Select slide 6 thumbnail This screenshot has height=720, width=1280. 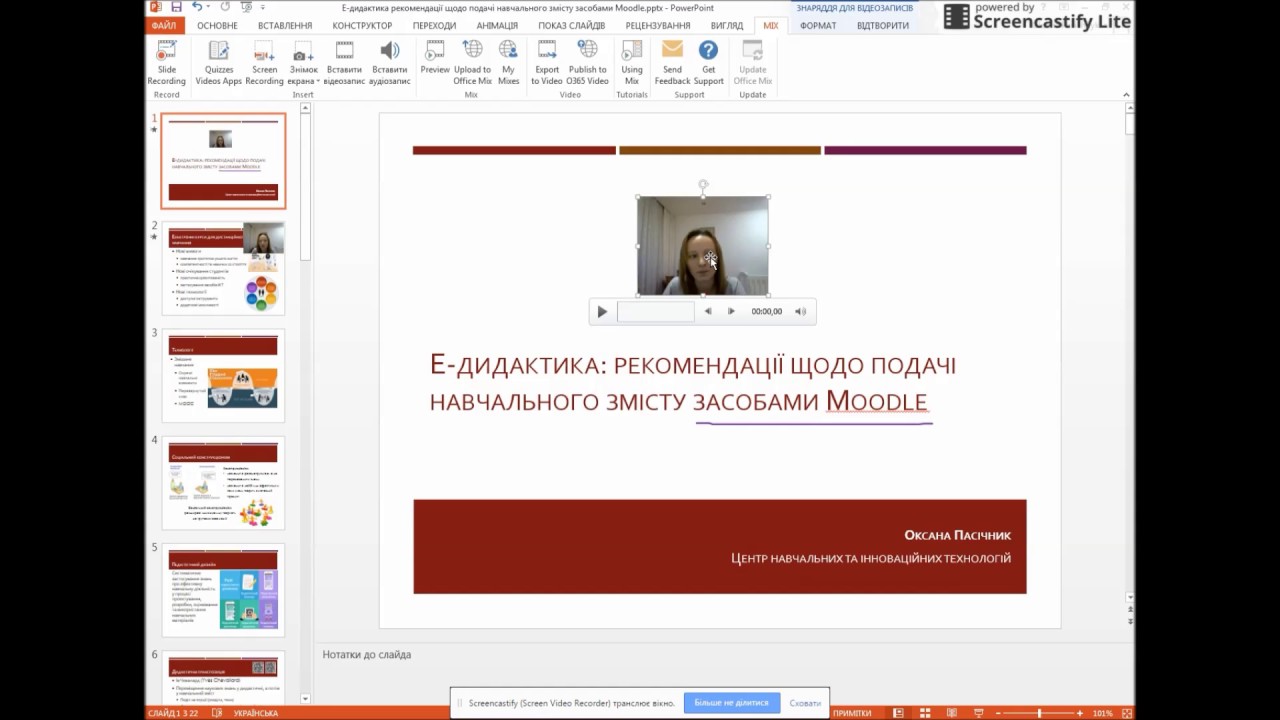(223, 680)
